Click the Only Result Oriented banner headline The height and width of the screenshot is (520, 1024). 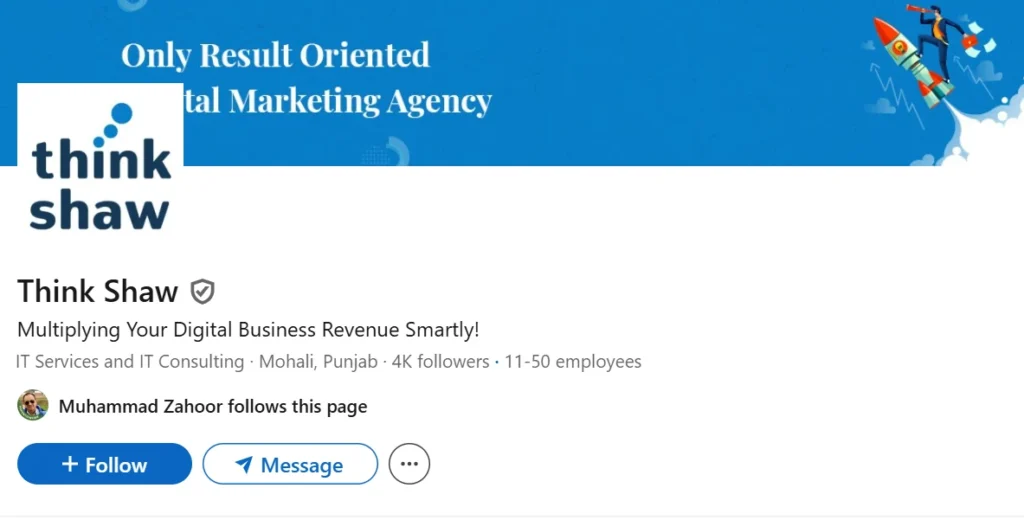pos(276,55)
